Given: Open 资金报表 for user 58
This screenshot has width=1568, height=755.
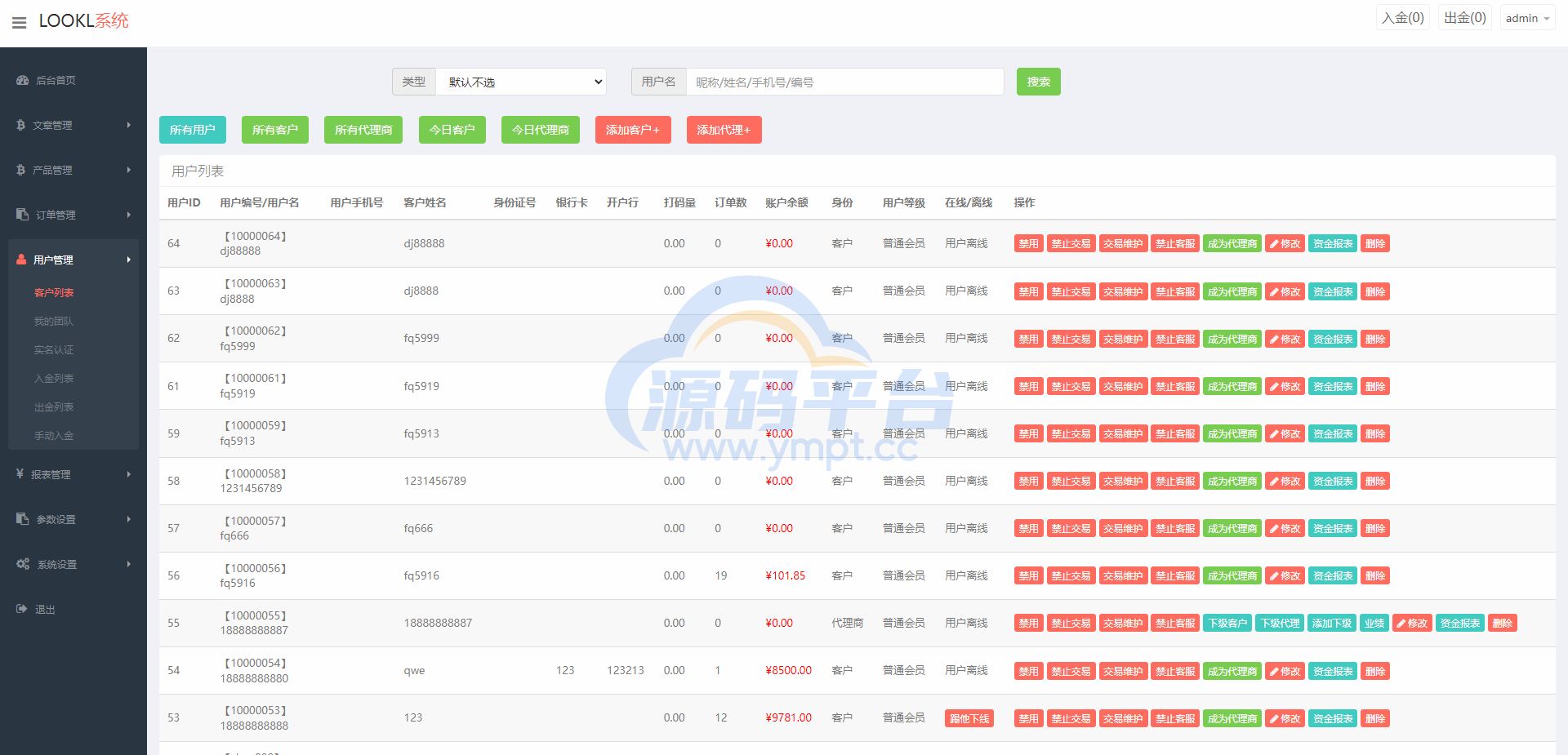Looking at the screenshot, I should [x=1333, y=481].
